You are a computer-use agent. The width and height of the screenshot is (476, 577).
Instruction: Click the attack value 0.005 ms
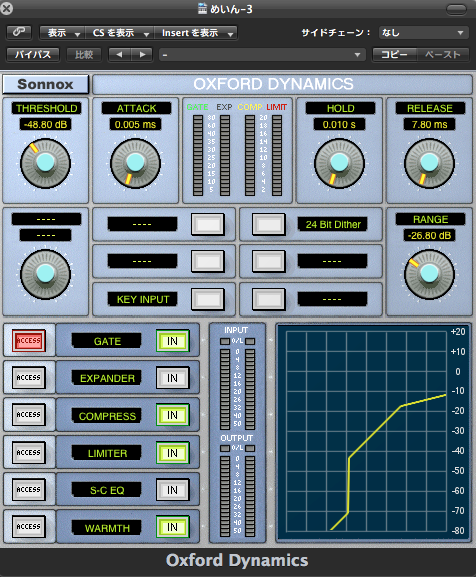click(135, 124)
